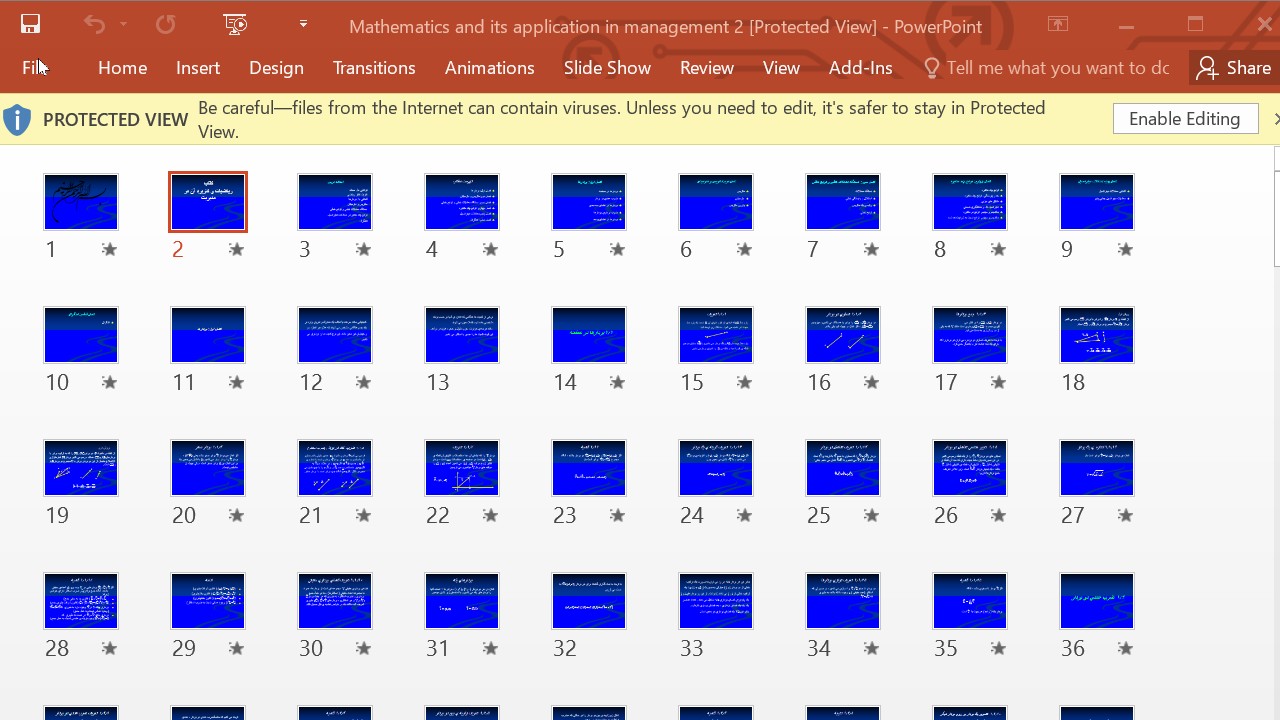Click transition star icon under slide 17
Viewport: 1280px width, 720px height.
tap(998, 382)
